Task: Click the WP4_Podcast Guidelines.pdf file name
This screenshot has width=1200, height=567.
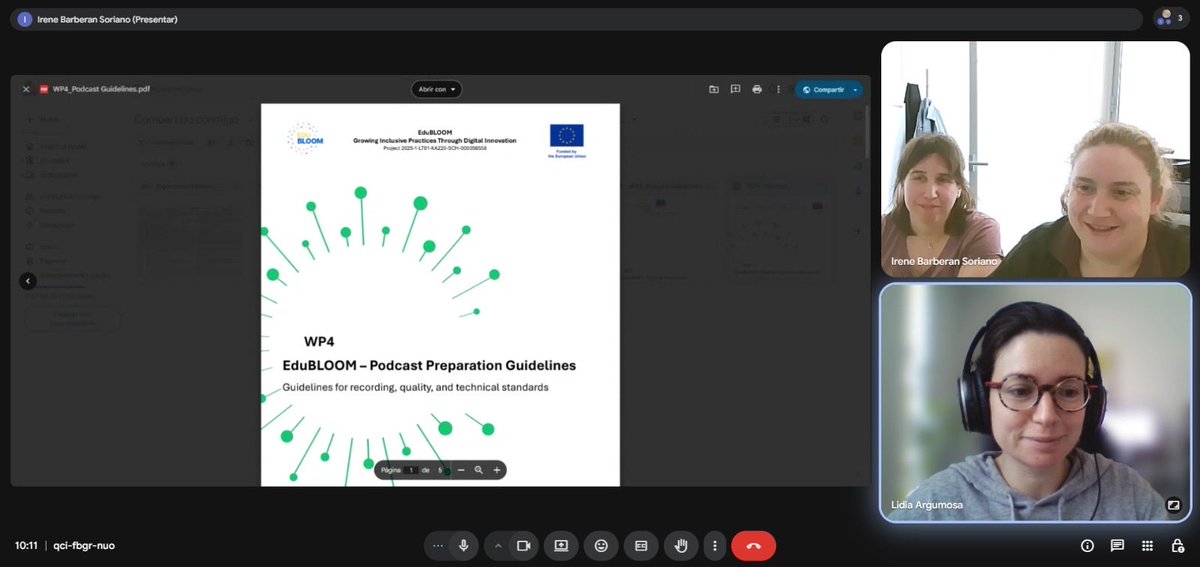Action: [102, 89]
